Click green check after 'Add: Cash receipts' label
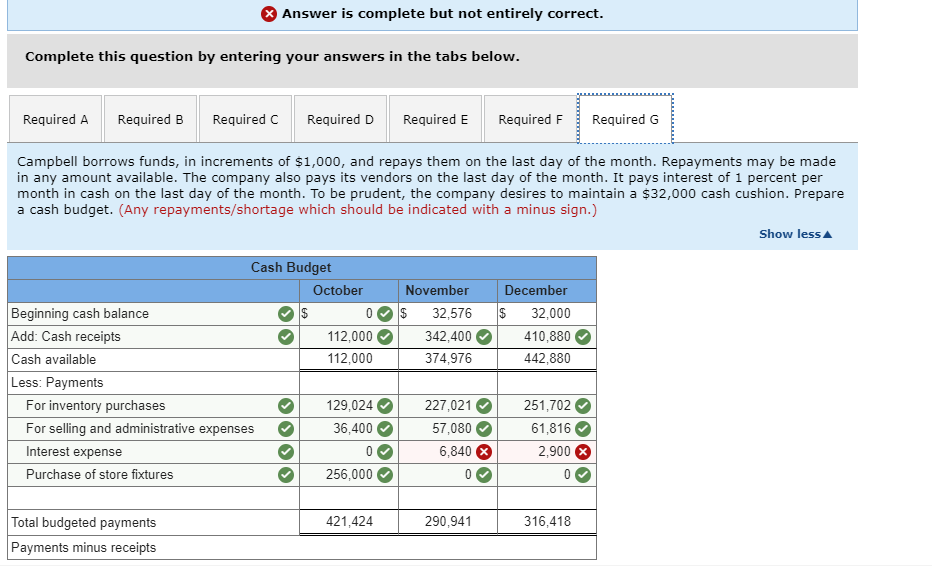The height and width of the screenshot is (566, 932). click(x=286, y=337)
